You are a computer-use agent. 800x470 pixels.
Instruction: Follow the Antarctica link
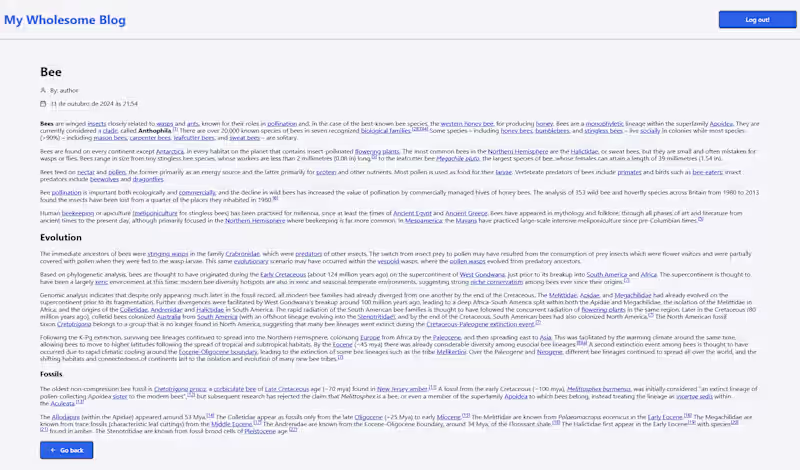[169, 152]
